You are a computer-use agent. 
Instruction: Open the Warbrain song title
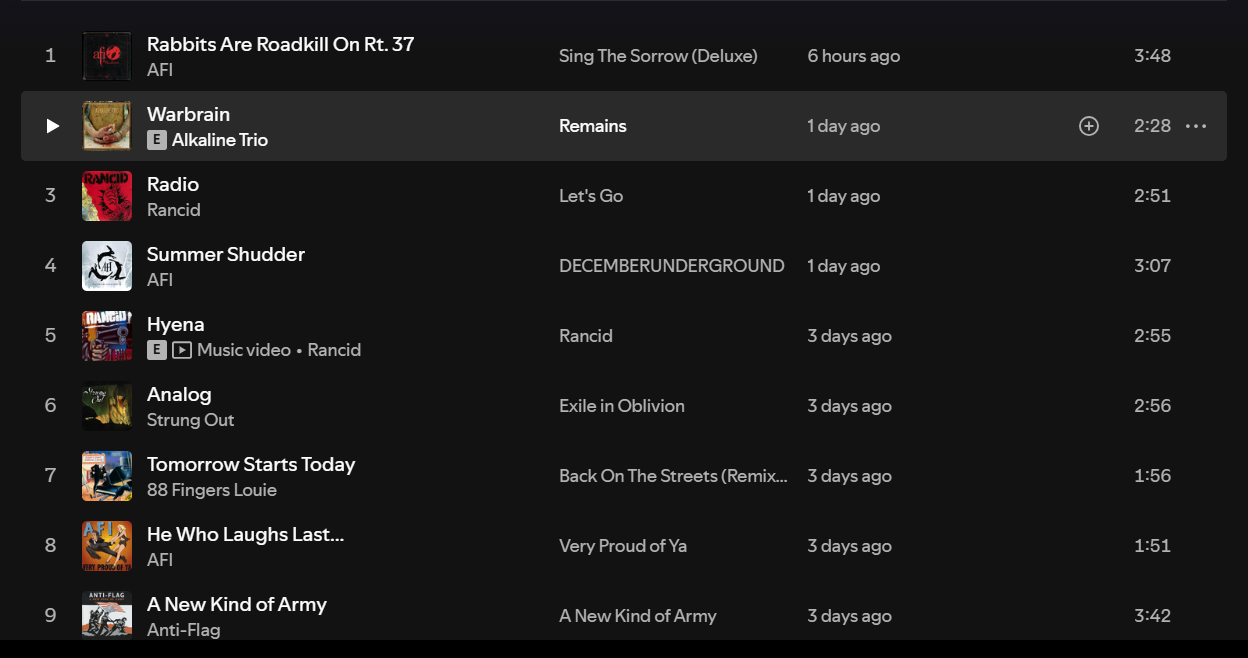188,114
